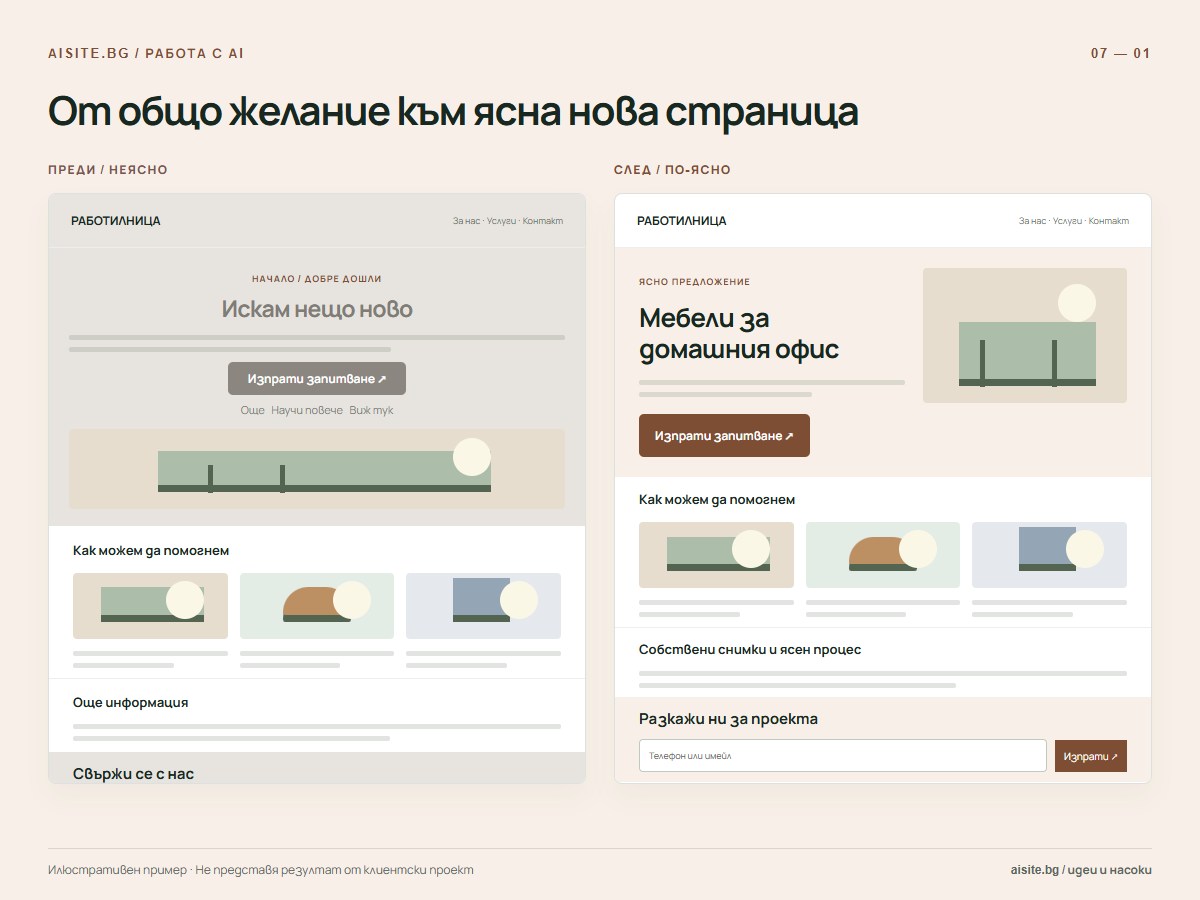Click the 'СЛЕД / ПО-ЯСНО' label
Screen dimensions: 1200x900
(672, 170)
